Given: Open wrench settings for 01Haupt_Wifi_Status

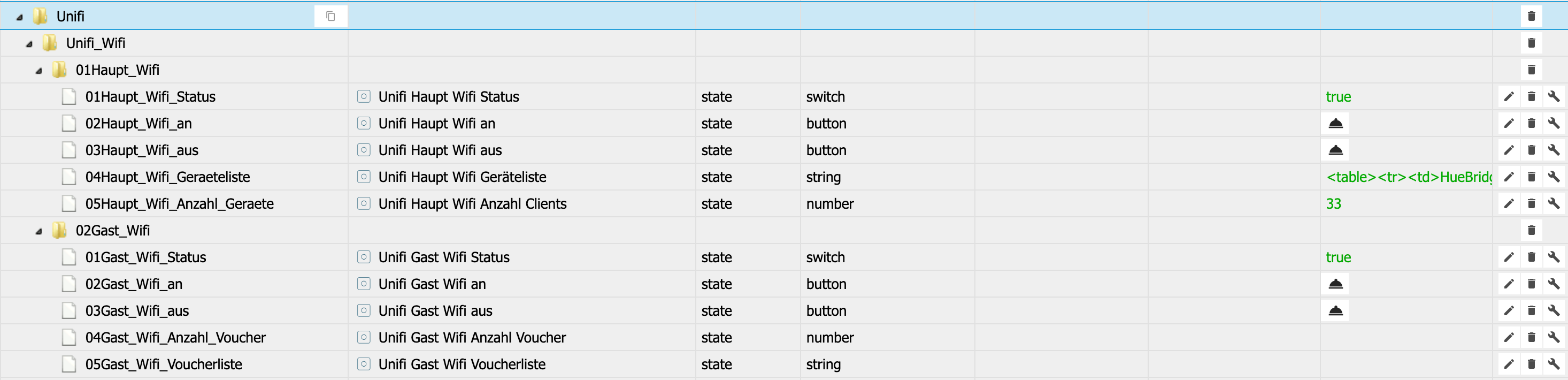Looking at the screenshot, I should (x=1554, y=96).
